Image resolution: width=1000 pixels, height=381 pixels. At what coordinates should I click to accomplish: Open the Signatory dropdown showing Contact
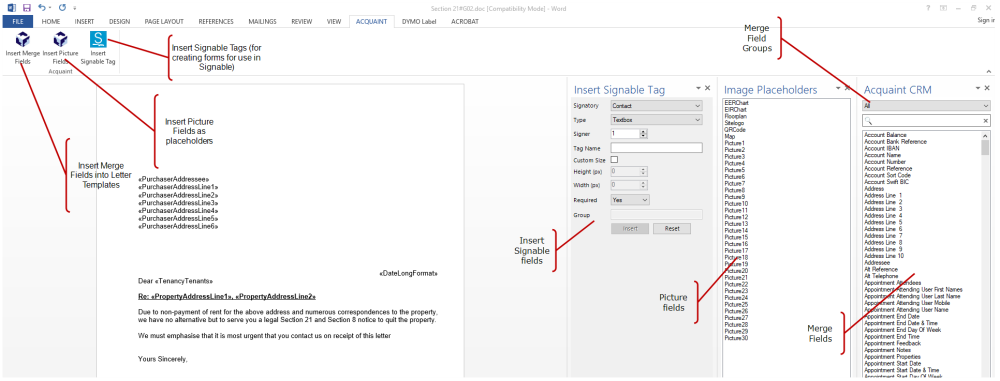click(x=656, y=106)
